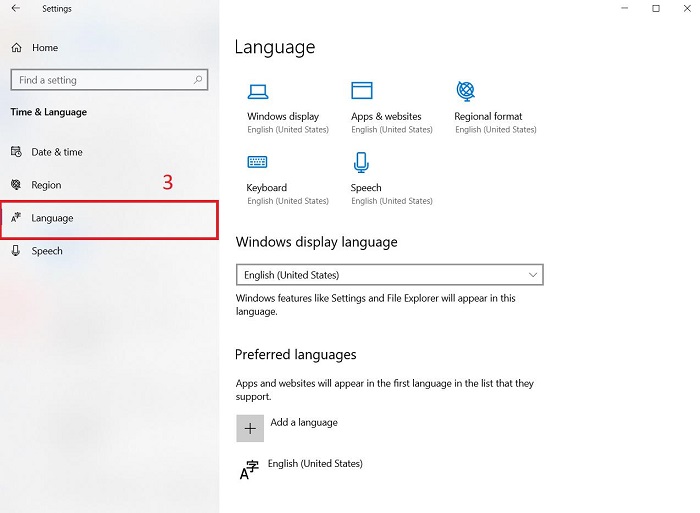This screenshot has width=700, height=513.
Task: Select the Keyboard icon tile
Action: tap(258, 163)
